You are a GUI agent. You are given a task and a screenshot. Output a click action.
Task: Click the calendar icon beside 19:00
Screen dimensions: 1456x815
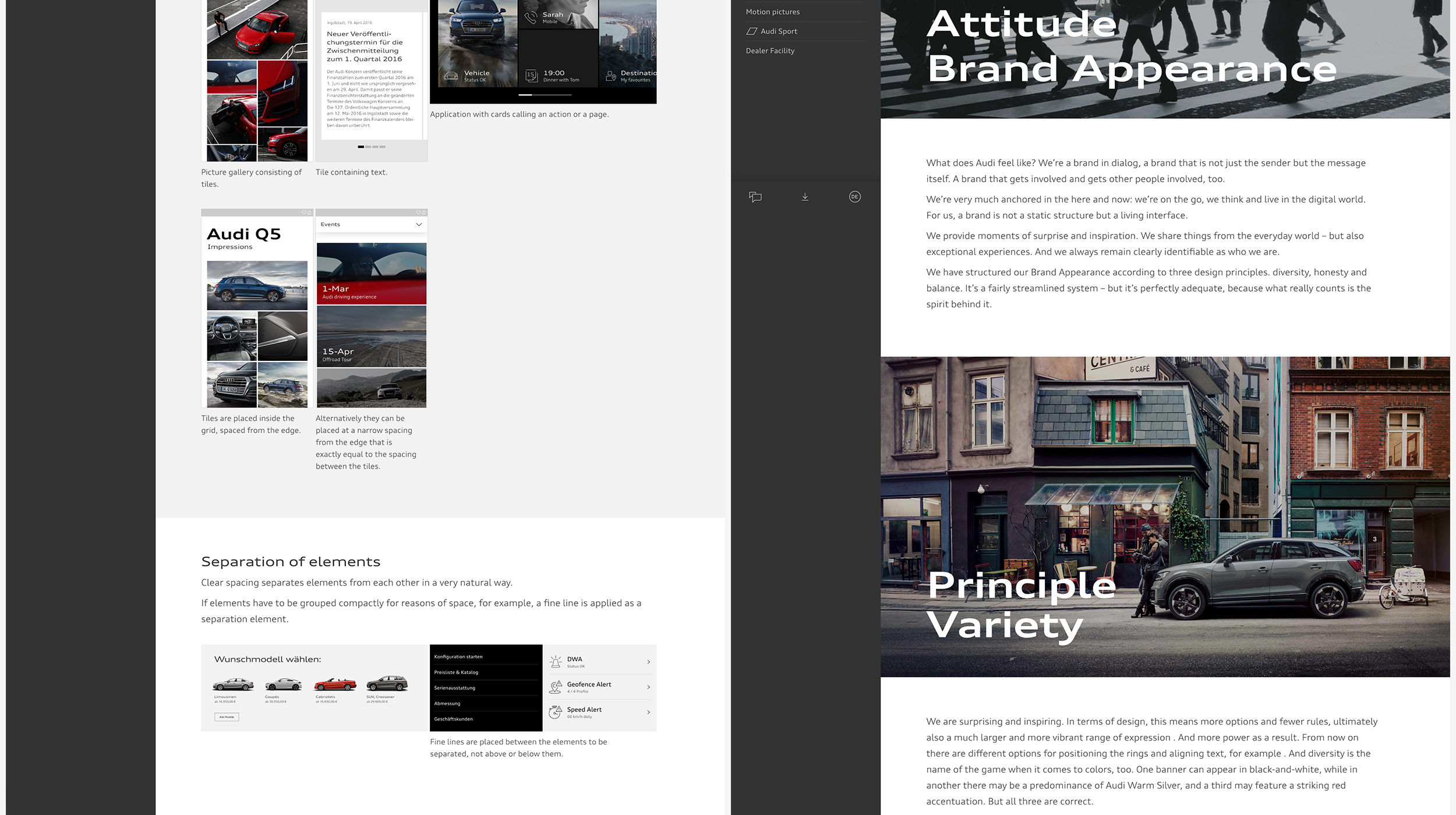click(x=531, y=76)
